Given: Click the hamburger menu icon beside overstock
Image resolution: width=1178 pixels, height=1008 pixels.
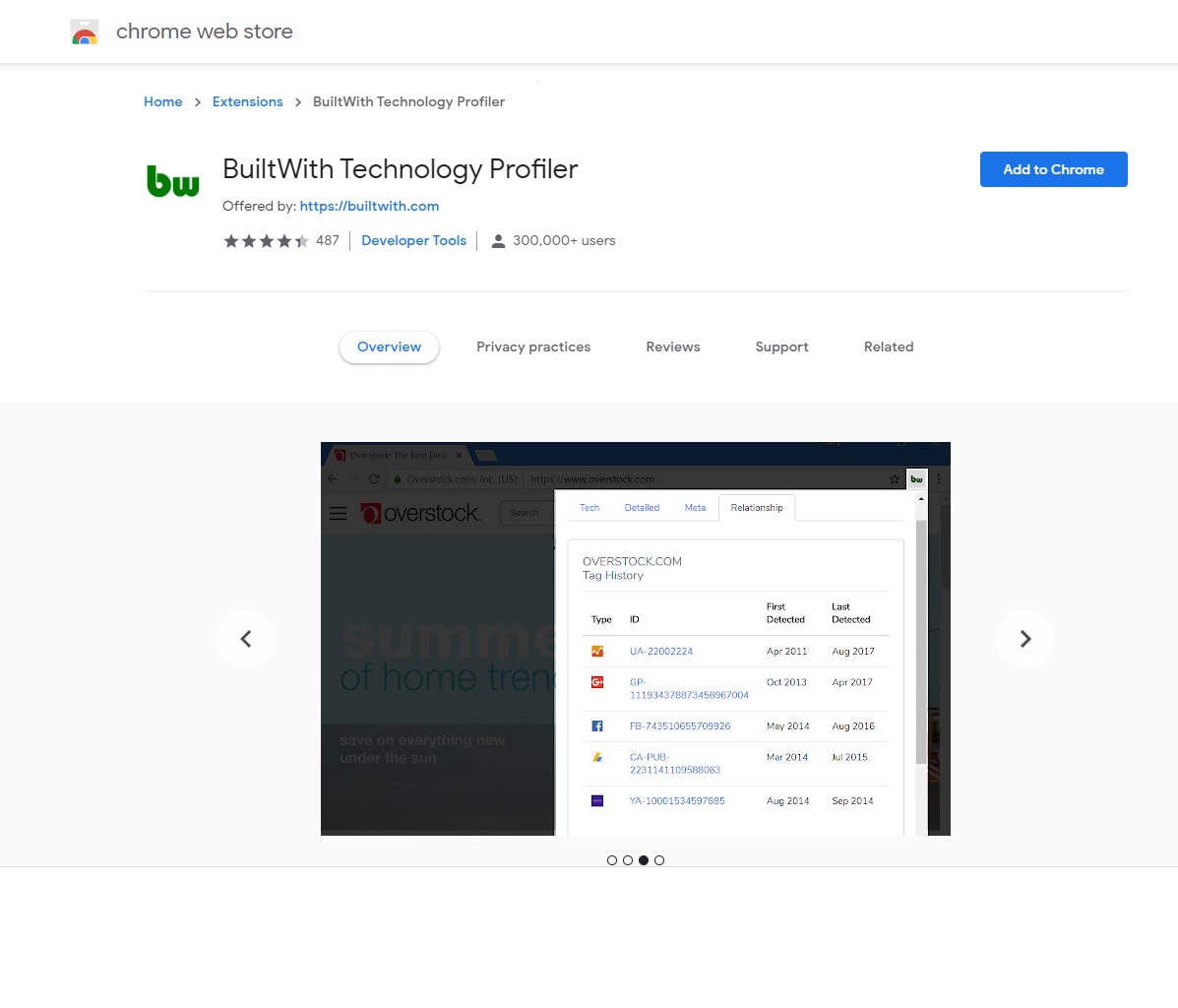Looking at the screenshot, I should pyautogui.click(x=339, y=514).
